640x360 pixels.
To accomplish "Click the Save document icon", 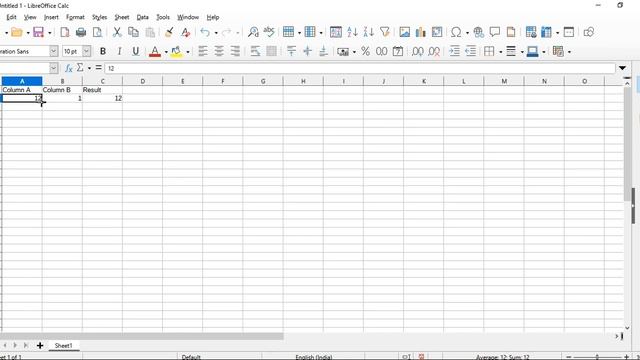I will click(38, 32).
